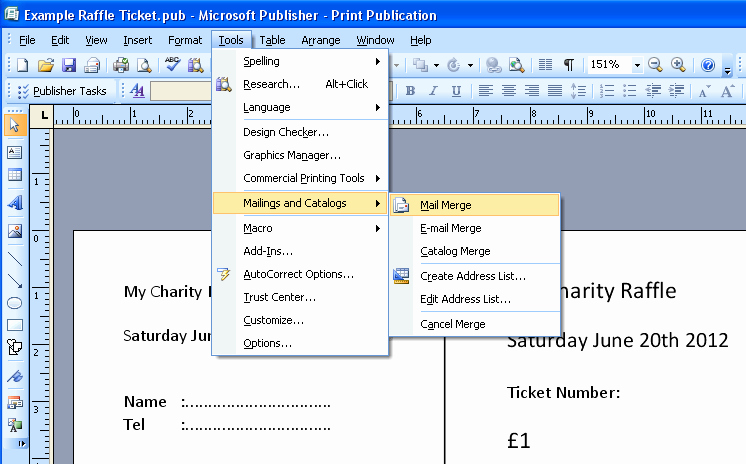The height and width of the screenshot is (464, 746).
Task: Open the File menu
Action: [27, 40]
